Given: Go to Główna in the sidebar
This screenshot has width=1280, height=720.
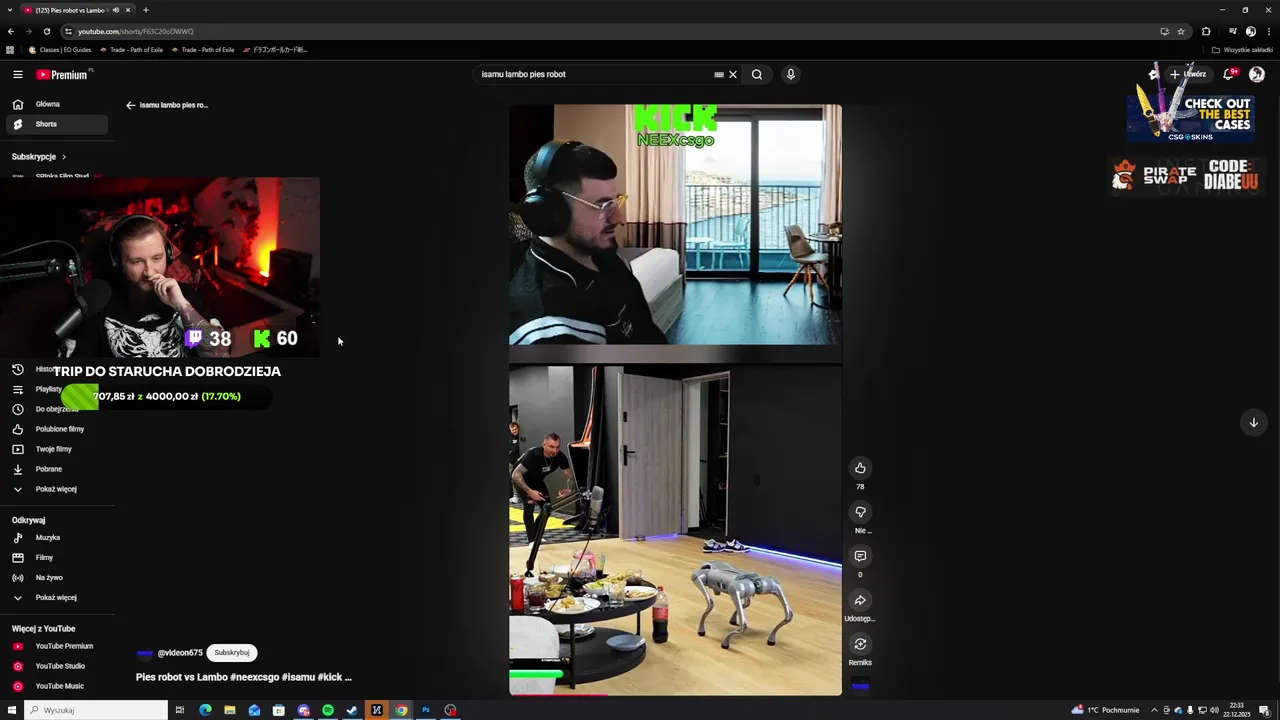Looking at the screenshot, I should (x=56, y=104).
